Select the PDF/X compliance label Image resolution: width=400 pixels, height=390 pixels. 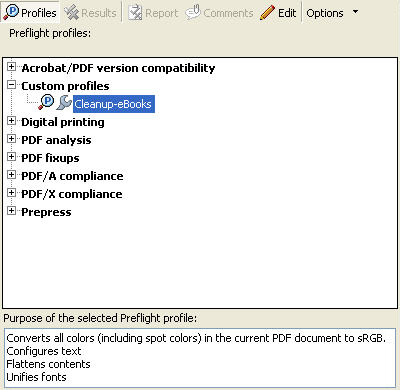72,194
